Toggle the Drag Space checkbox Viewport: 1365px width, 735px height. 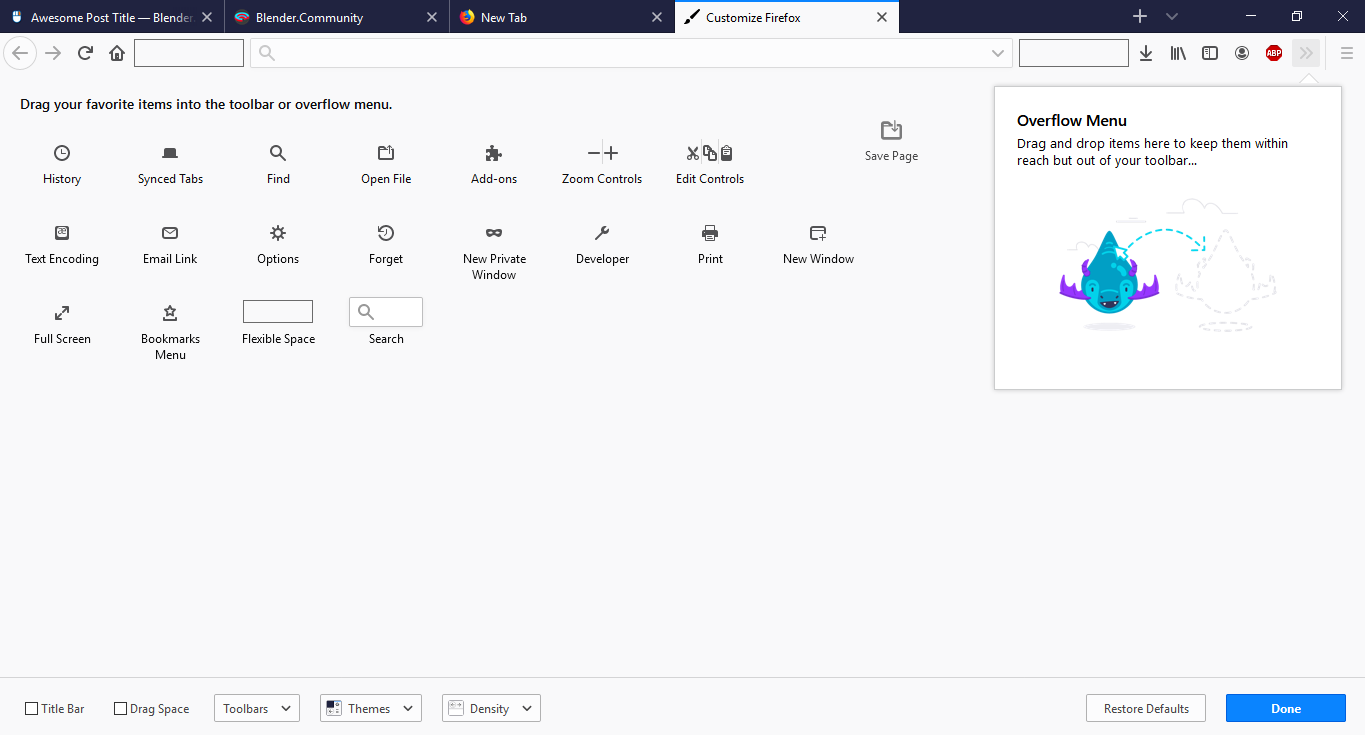coord(121,709)
